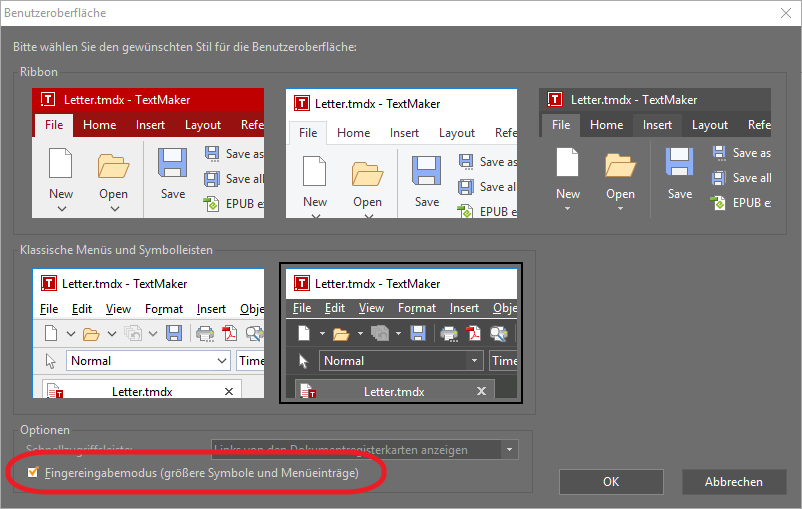The width and height of the screenshot is (802, 509).
Task: Click Open folder icon in dark ribbon preview
Action: (x=620, y=165)
